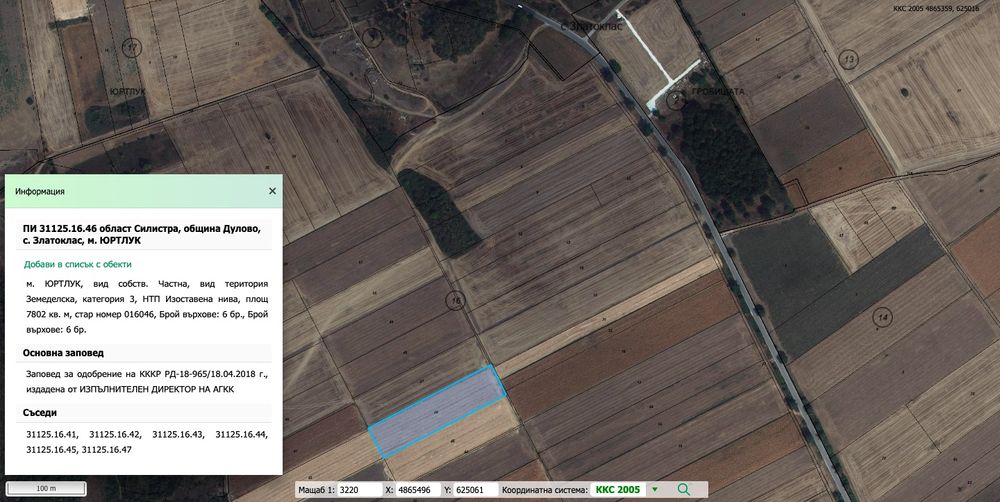Click neighbor parcel '31125.16.45' text
Screen dimensions: 1000x502
coord(52,450)
